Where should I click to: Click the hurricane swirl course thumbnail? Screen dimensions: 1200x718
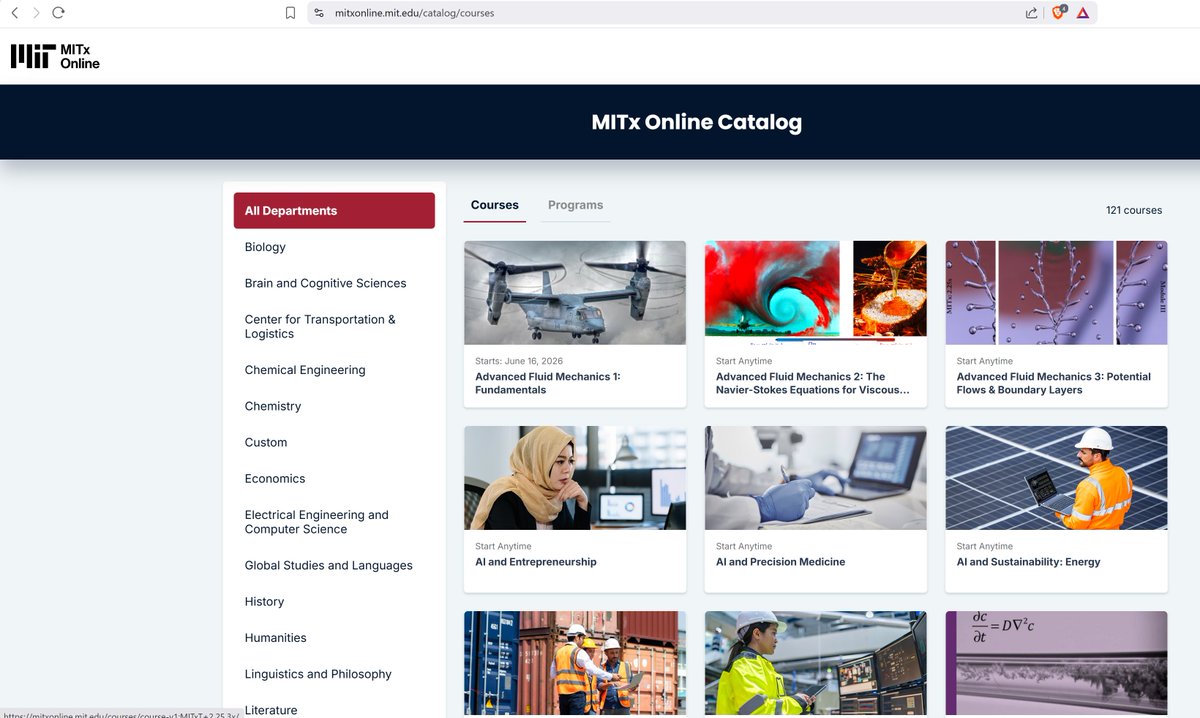(816, 293)
